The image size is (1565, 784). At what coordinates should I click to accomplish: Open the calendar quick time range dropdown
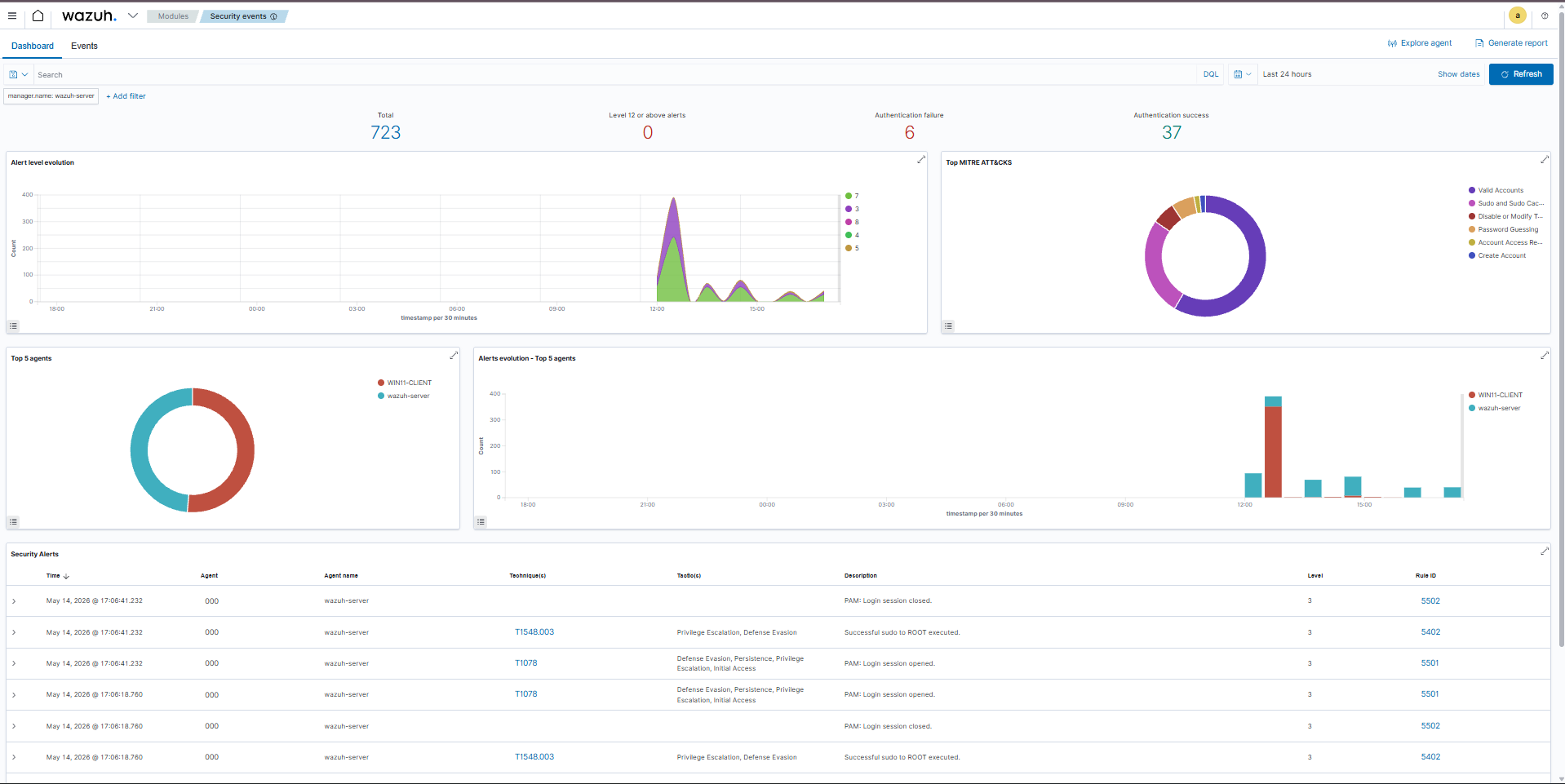[1242, 74]
